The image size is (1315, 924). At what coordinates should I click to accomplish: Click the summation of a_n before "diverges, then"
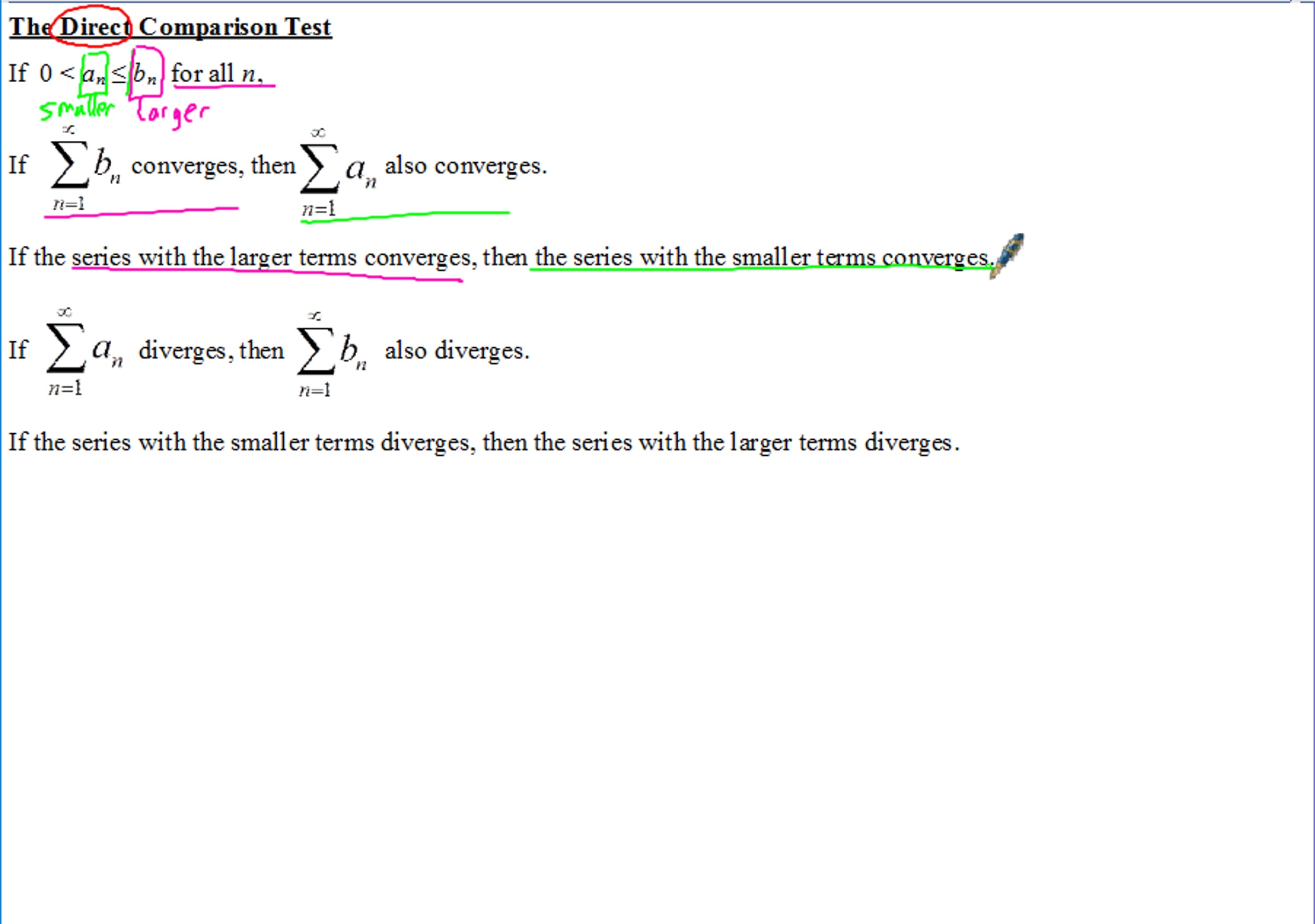(x=85, y=351)
